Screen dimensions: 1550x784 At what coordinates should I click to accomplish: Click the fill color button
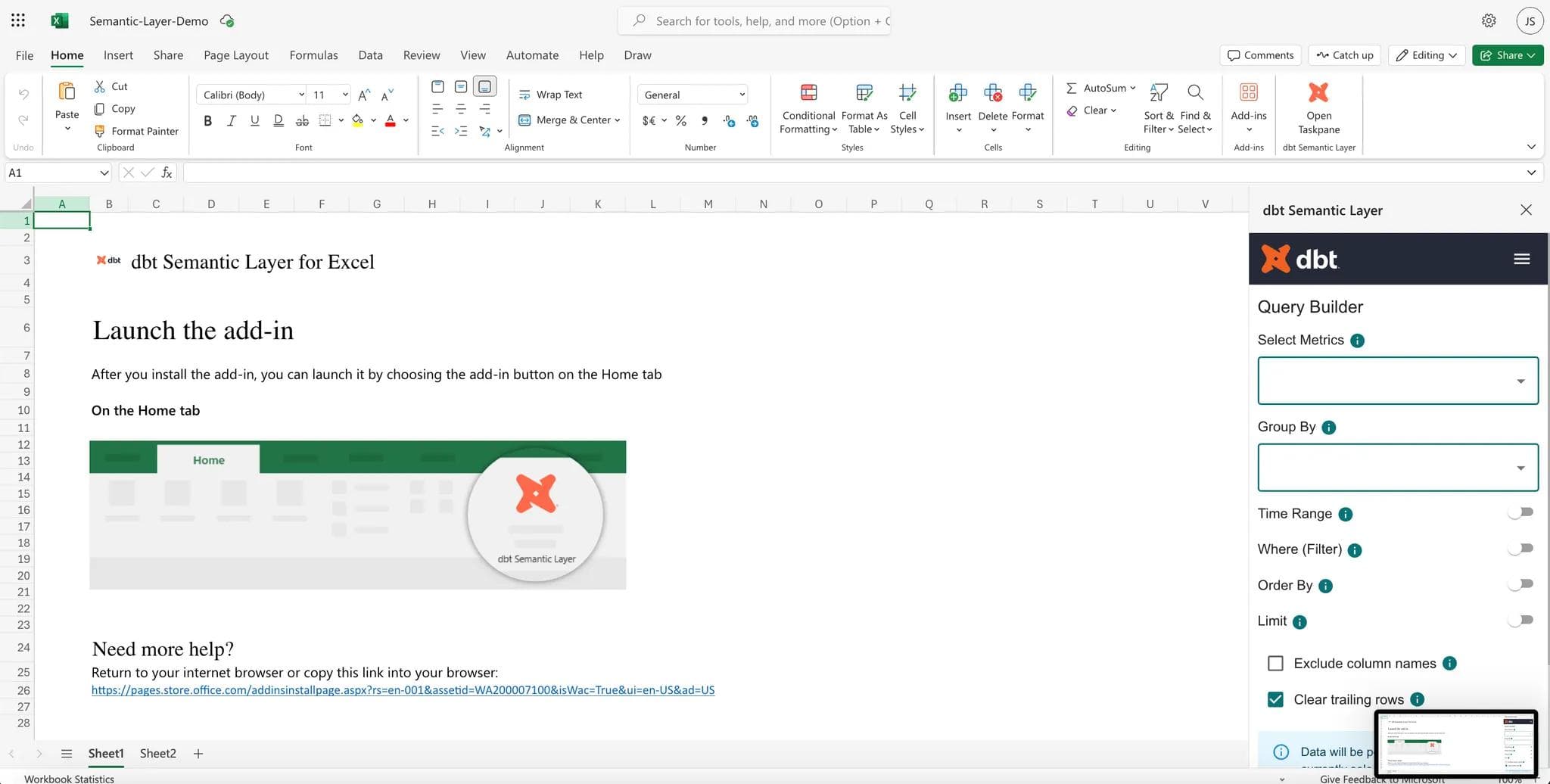pos(357,120)
